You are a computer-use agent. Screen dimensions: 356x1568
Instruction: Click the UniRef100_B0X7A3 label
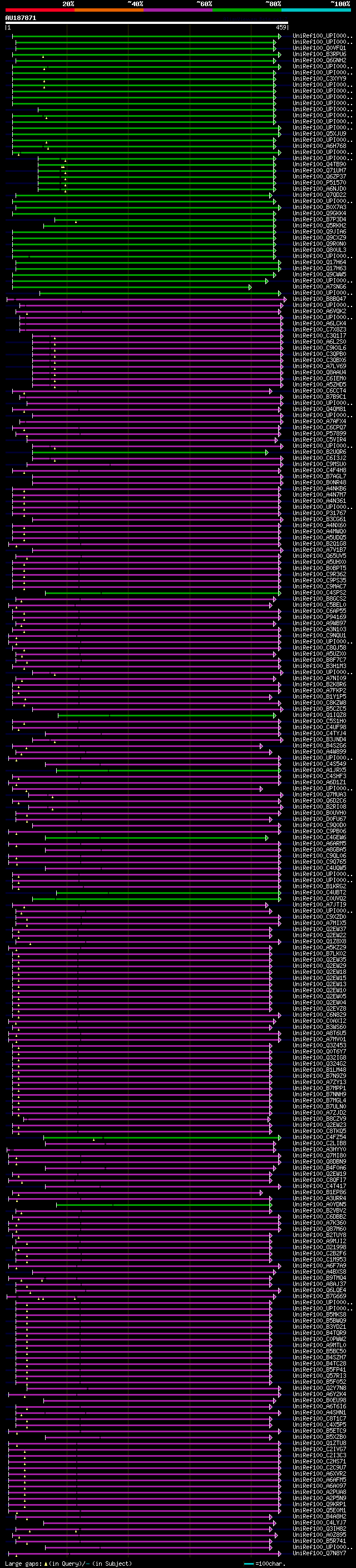pos(319,207)
